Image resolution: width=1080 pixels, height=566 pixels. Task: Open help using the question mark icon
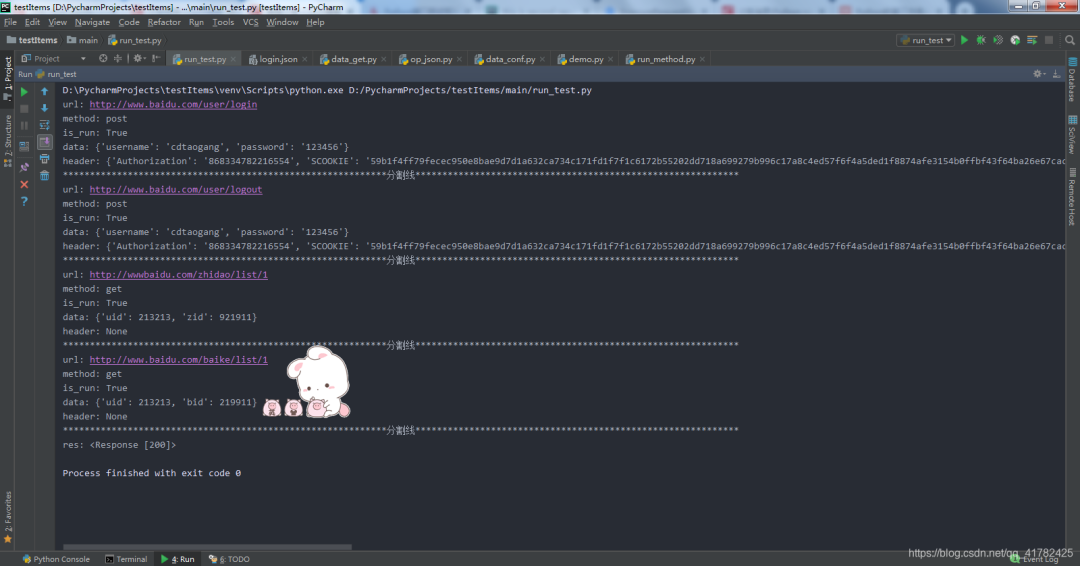tap(24, 201)
